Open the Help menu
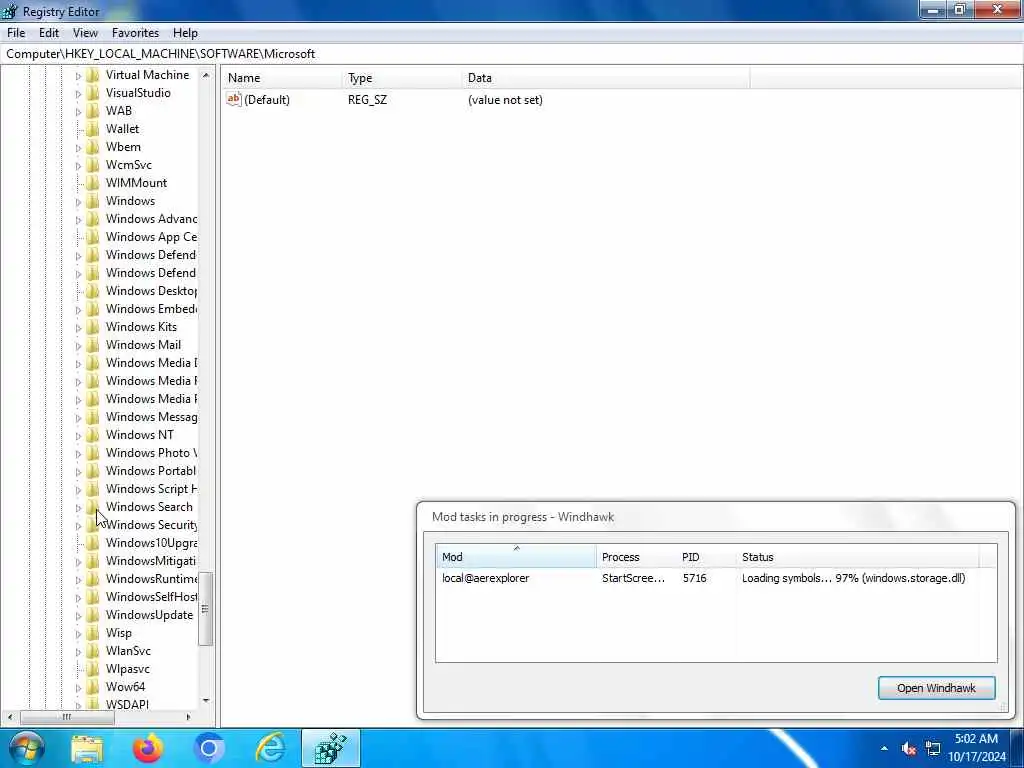Image resolution: width=1024 pixels, height=768 pixels. (185, 33)
